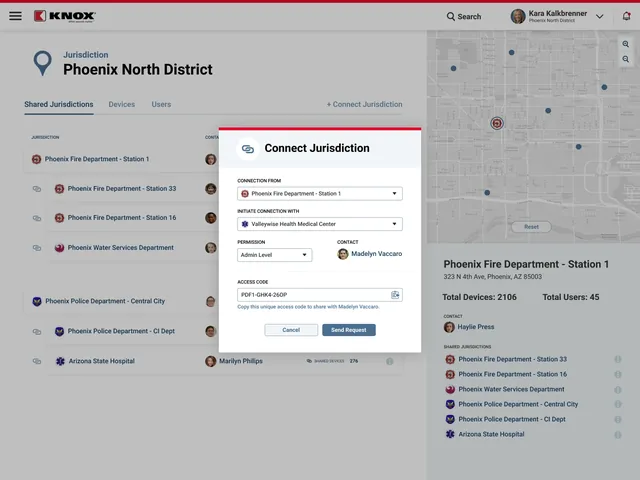
Task: Switch to Shared Jurisdictions tab
Action: [x=59, y=104]
